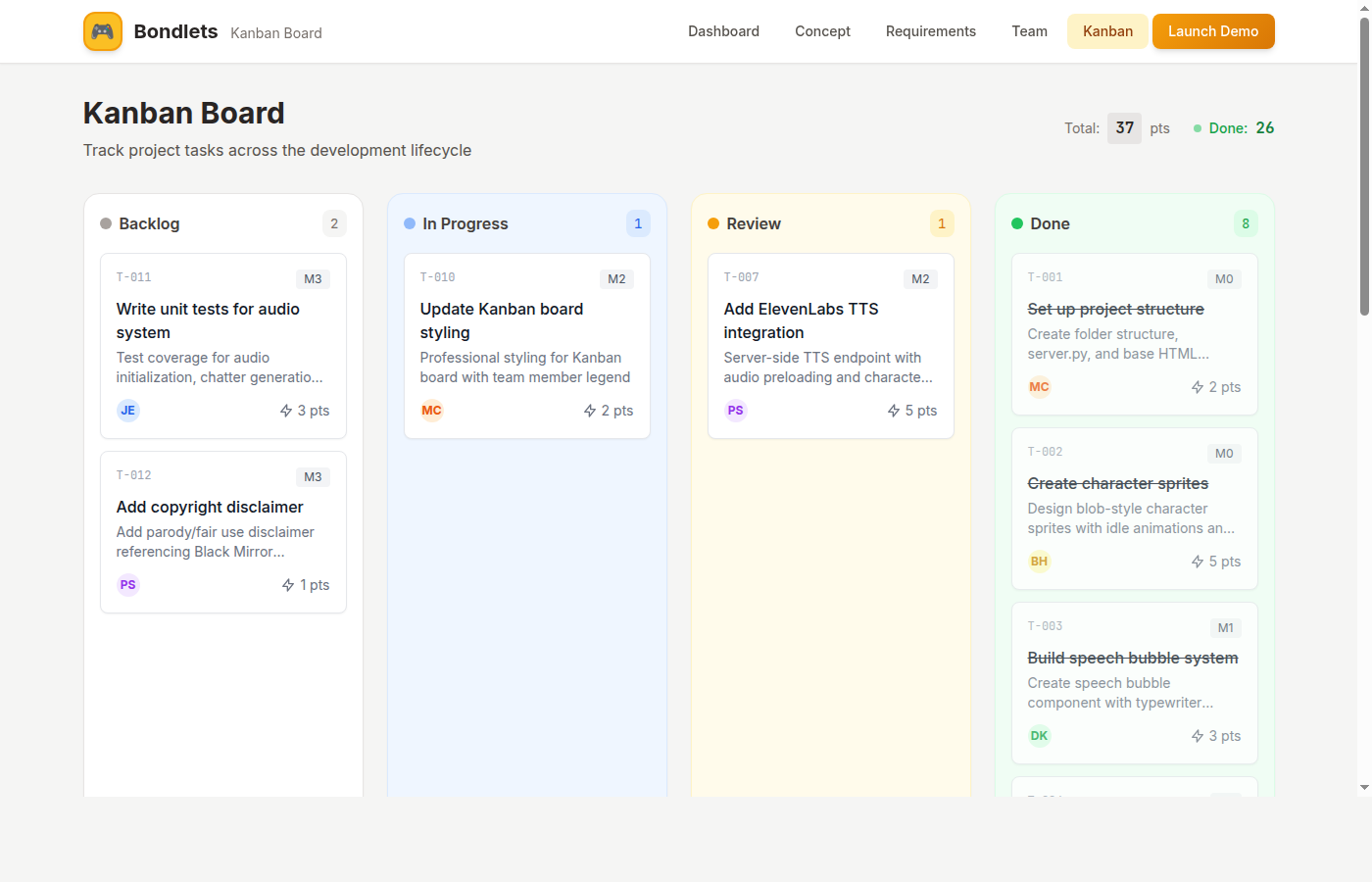
Task: Click the In Progress column heading
Action: point(465,223)
